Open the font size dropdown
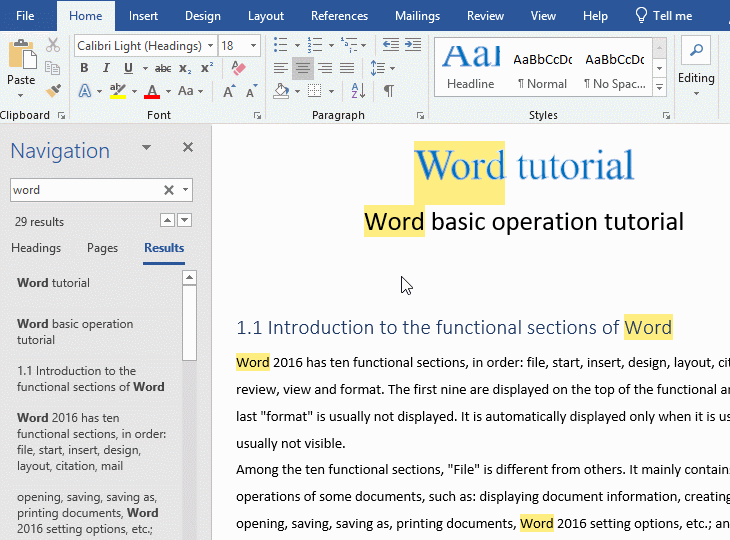Viewport: 730px width, 540px height. 253,46
